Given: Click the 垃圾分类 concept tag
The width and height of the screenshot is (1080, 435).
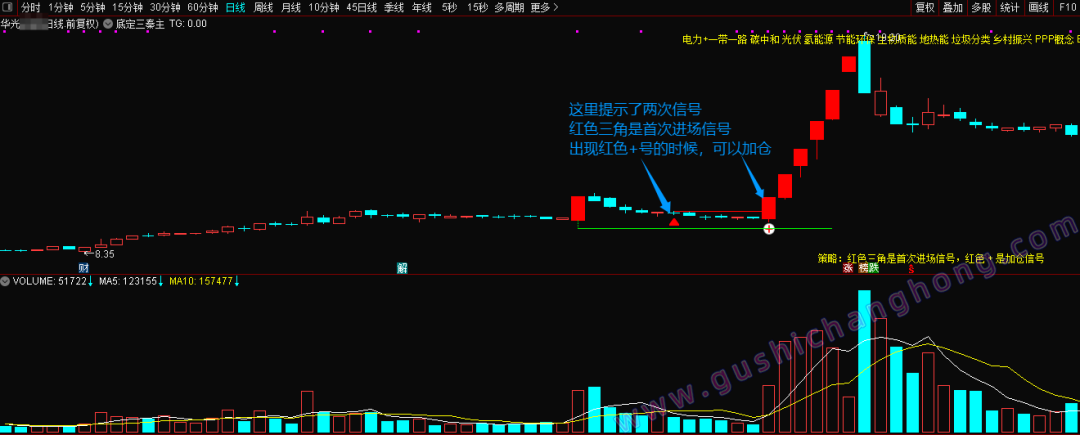Looking at the screenshot, I should click(970, 40).
